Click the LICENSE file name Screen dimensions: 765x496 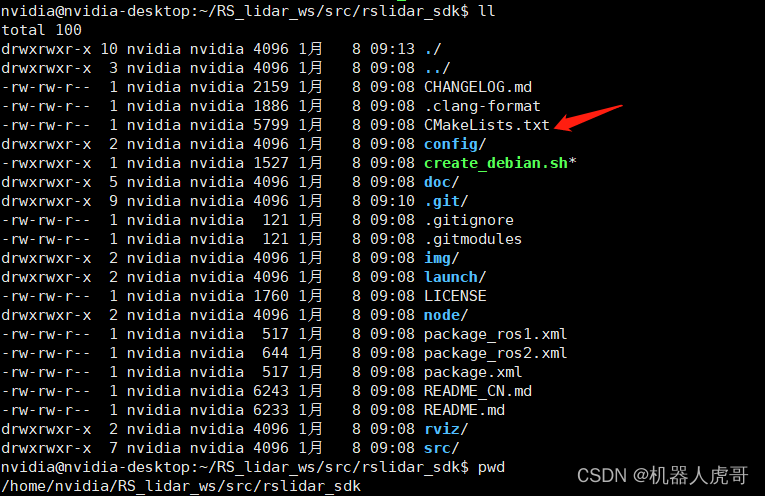455,296
